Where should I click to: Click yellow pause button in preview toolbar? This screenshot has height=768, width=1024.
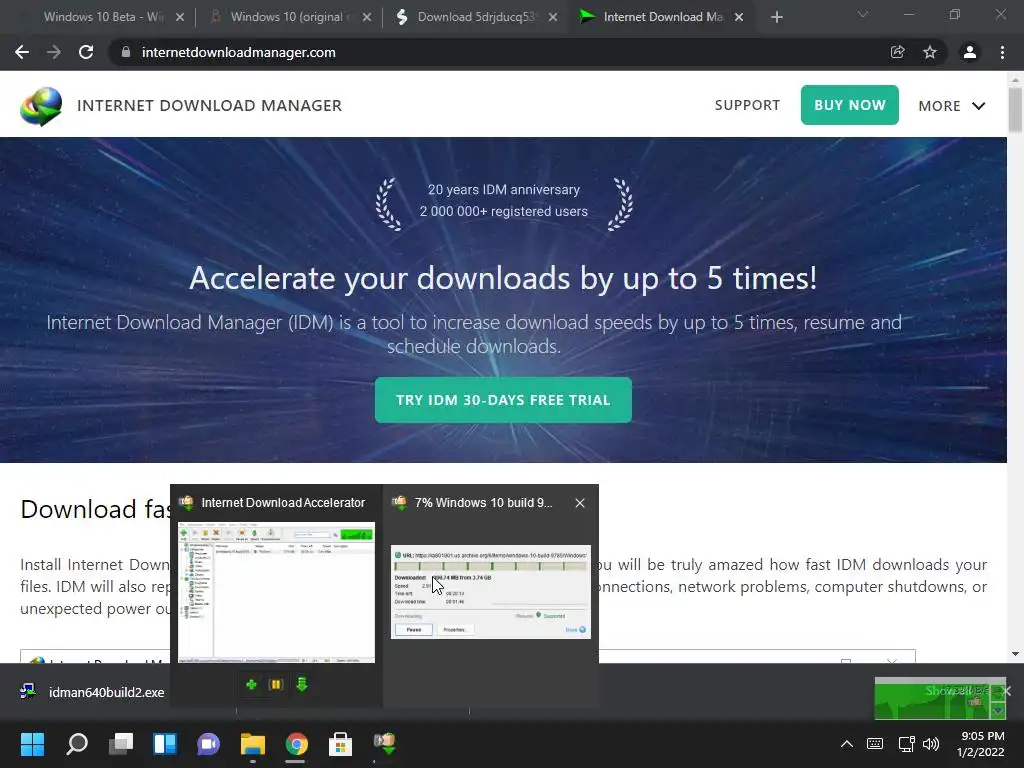[x=276, y=684]
